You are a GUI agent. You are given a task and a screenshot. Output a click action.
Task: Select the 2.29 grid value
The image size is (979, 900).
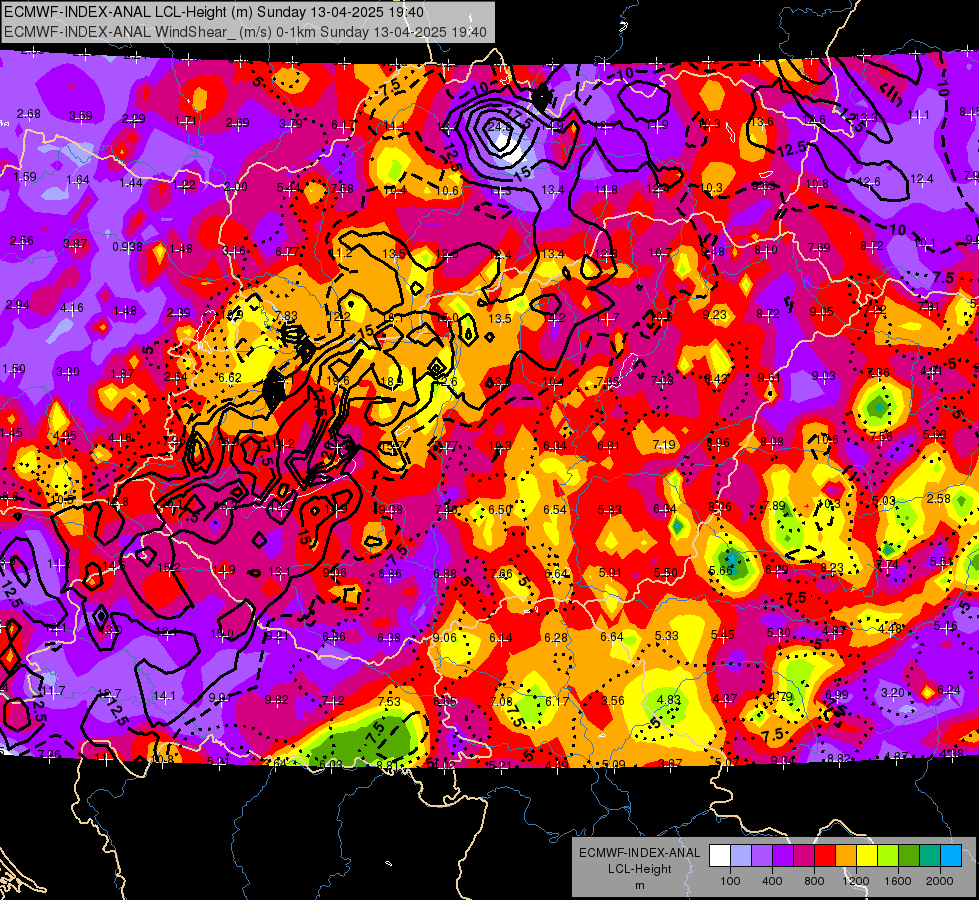[134, 119]
